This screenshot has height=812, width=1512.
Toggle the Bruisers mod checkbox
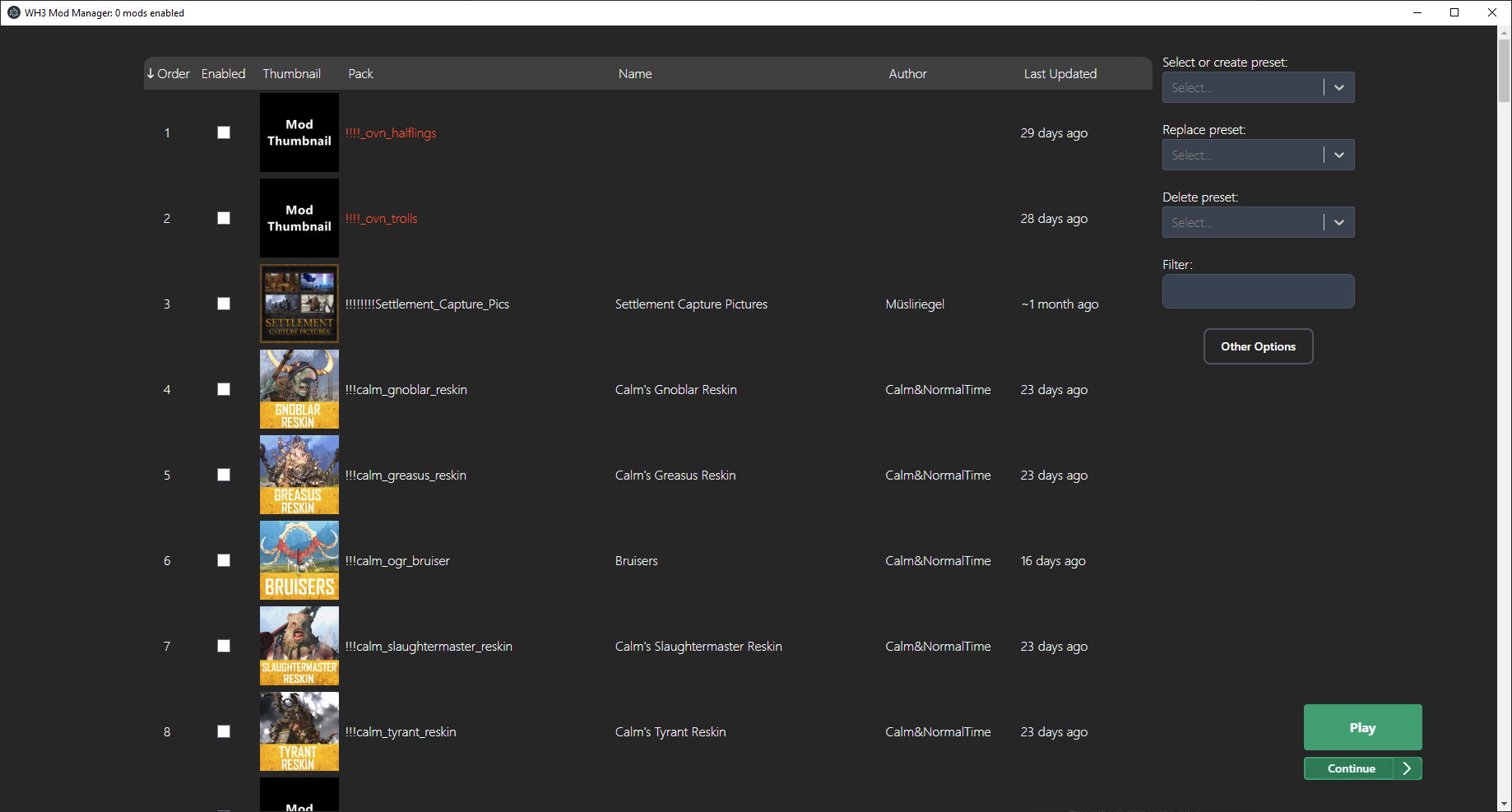pos(224,560)
